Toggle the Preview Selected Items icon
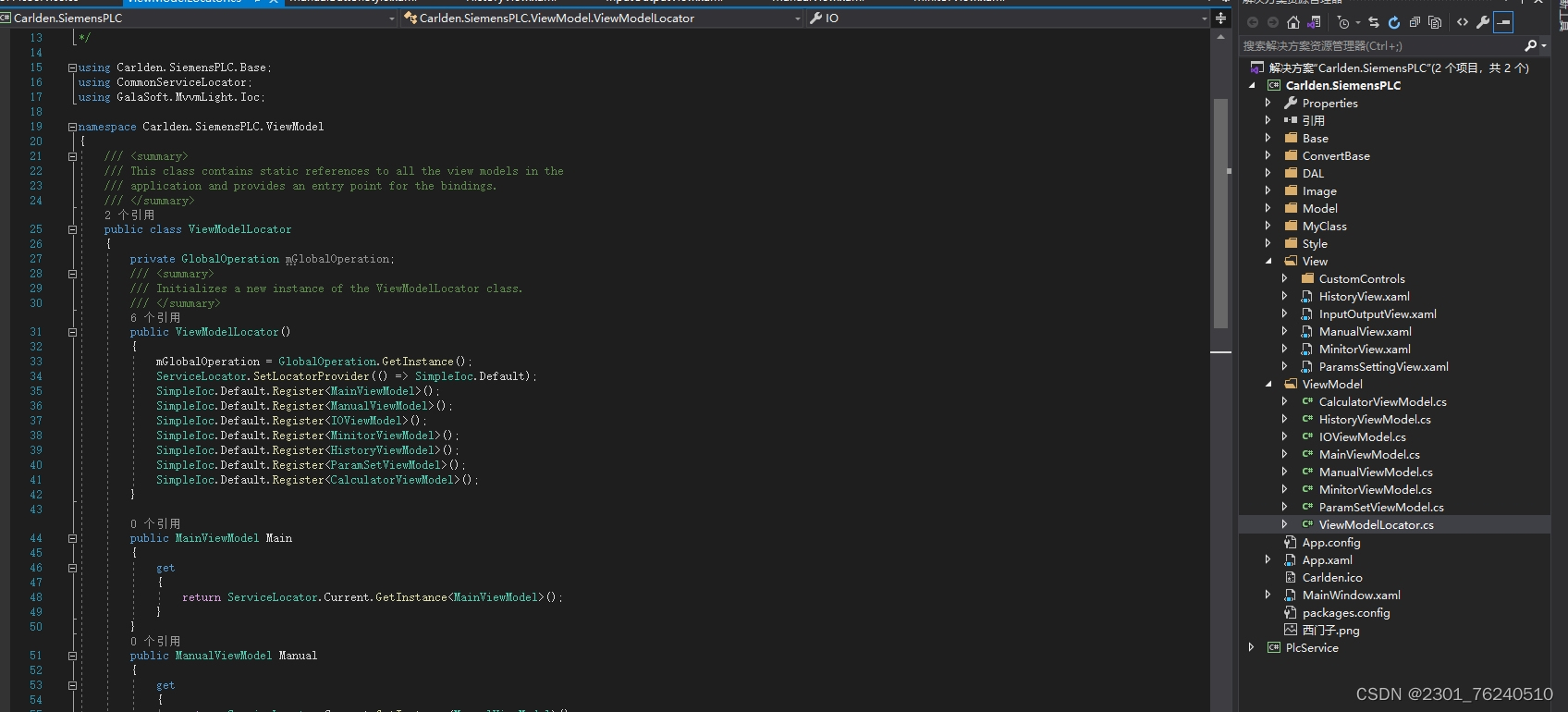 [x=1503, y=22]
